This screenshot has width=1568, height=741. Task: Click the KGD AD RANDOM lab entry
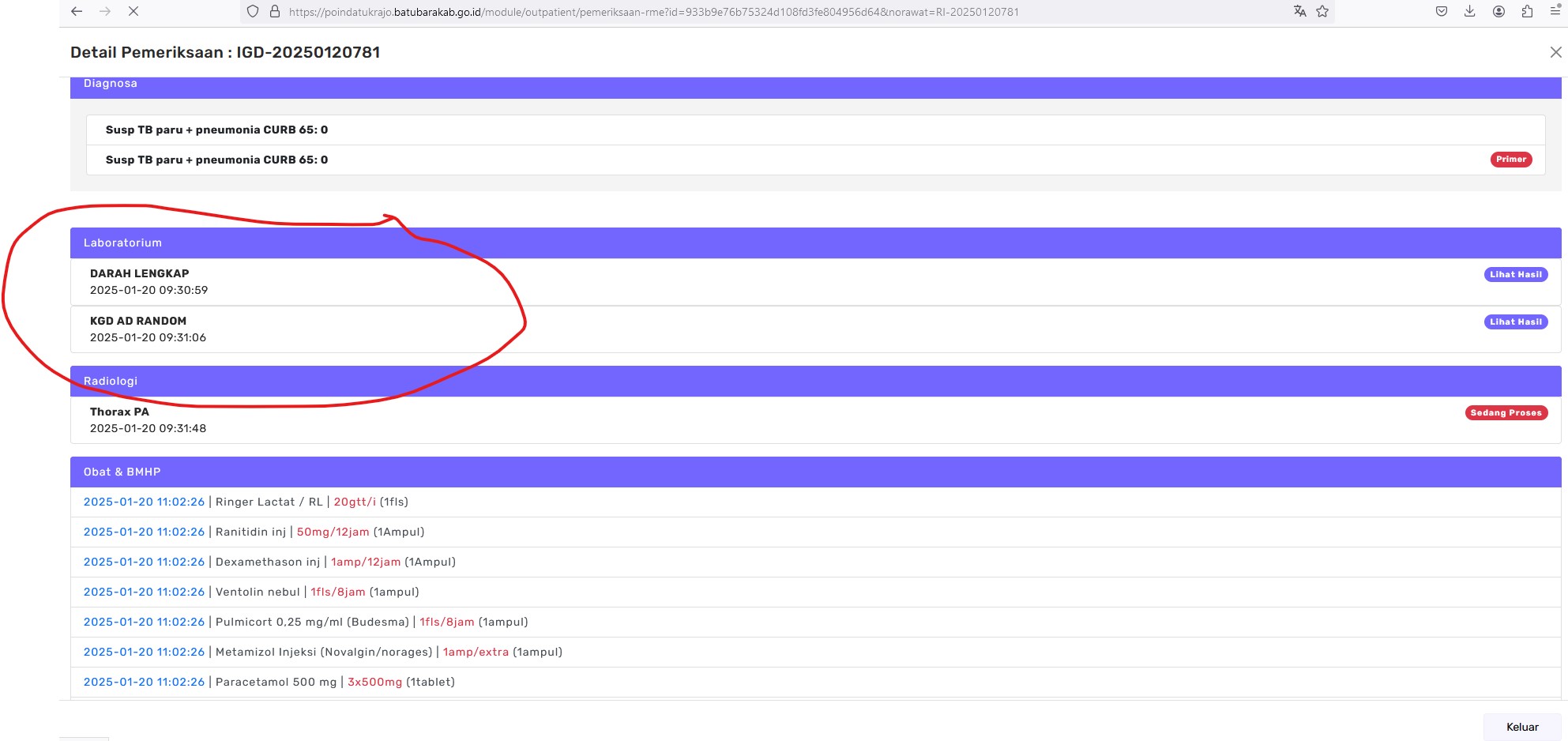tap(815, 329)
